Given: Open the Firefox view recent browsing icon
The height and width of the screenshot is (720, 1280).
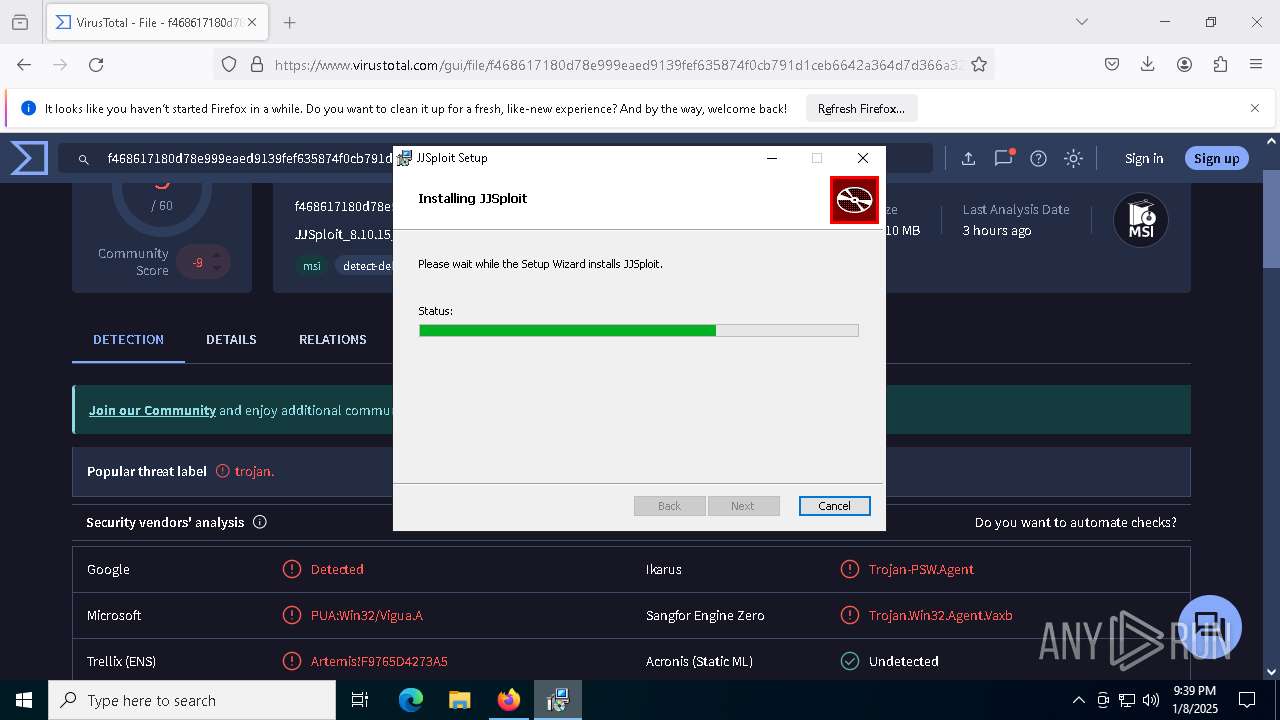Looking at the screenshot, I should (x=20, y=22).
